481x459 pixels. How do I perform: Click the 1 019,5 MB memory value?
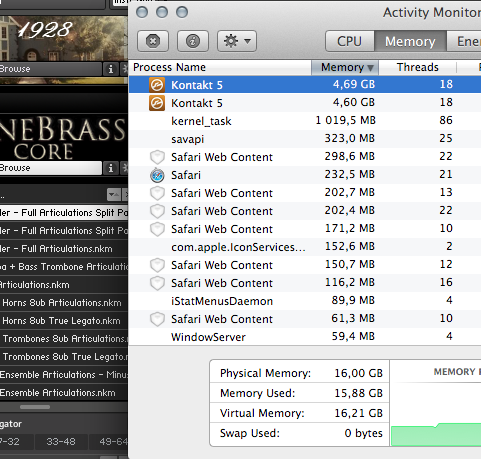pyautogui.click(x=345, y=120)
